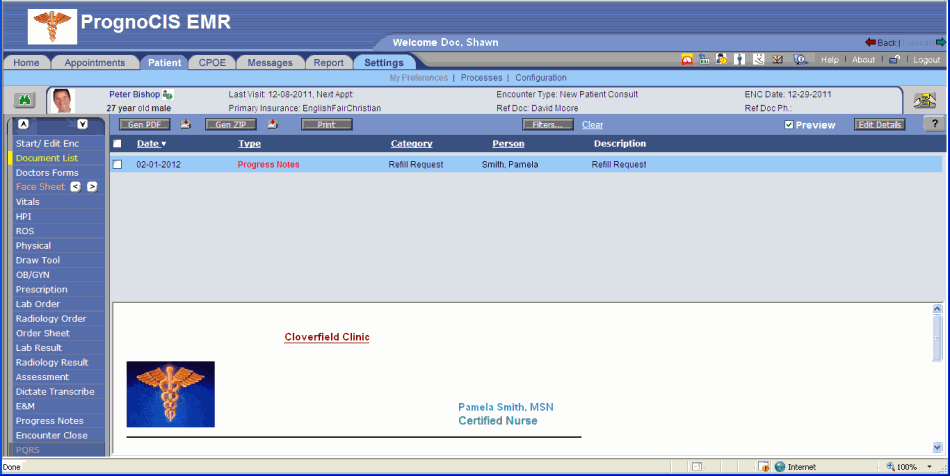Viewport: 950px width, 476px height.
Task: Click preview pane scrollbar down arrow
Action: (x=937, y=448)
